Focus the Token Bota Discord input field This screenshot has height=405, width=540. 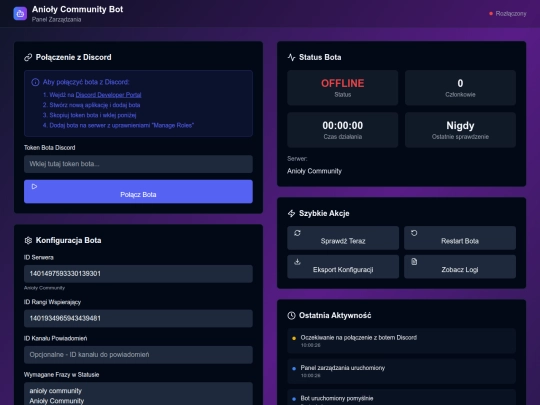click(138, 164)
